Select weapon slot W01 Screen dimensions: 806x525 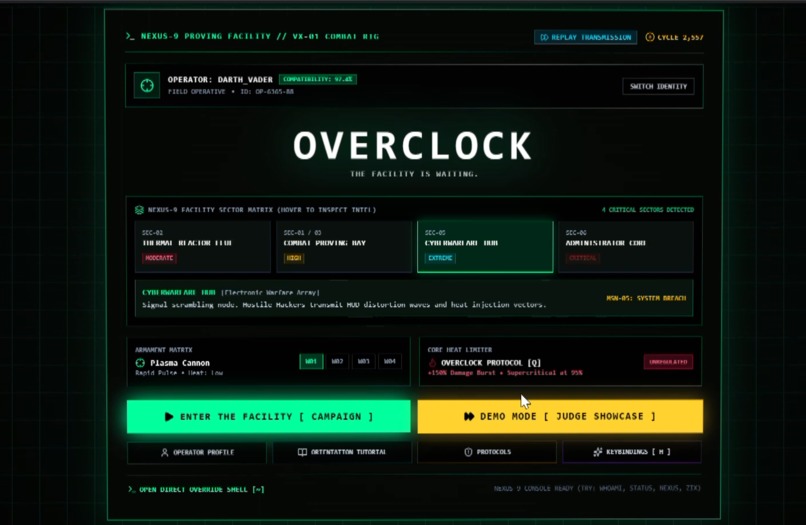[x=311, y=361]
